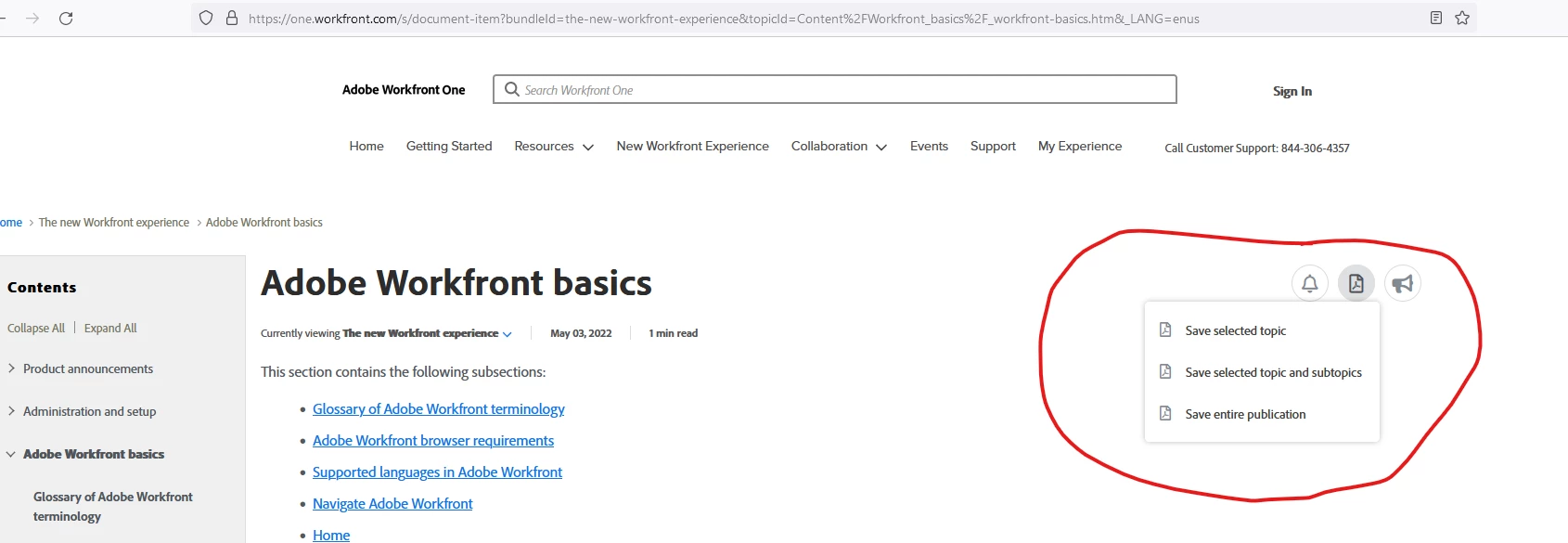
Task: Click the megaphone feedback icon
Action: point(1402,283)
